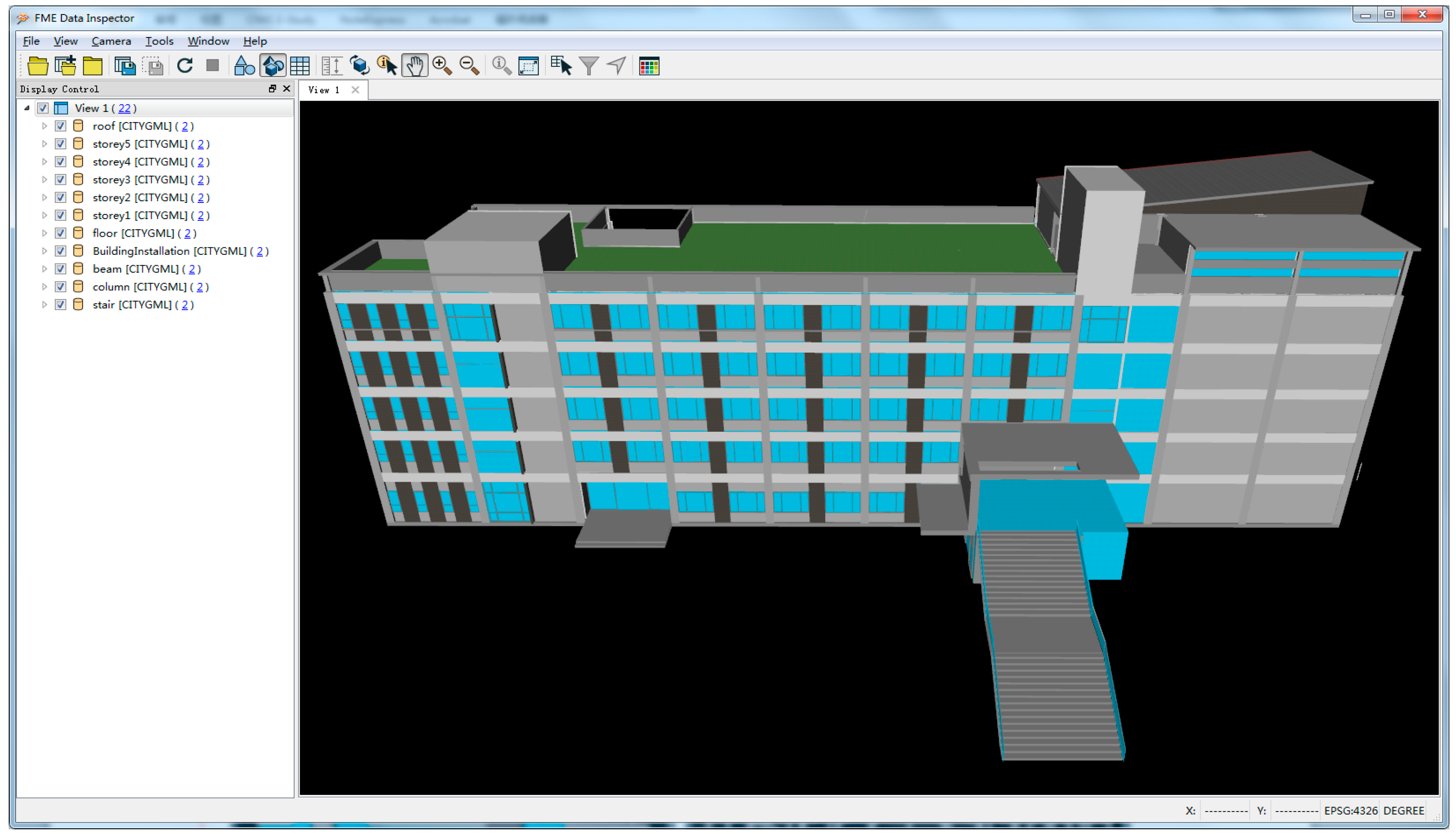Activate the Orbit 3D cube tool

click(360, 66)
